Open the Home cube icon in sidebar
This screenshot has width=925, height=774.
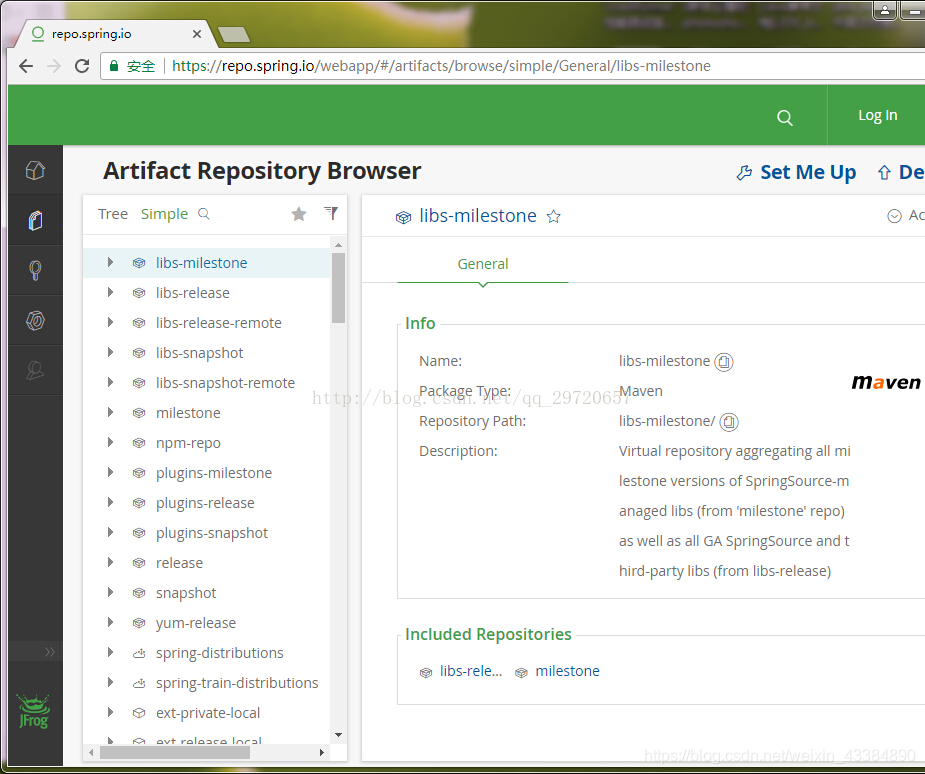click(x=35, y=170)
